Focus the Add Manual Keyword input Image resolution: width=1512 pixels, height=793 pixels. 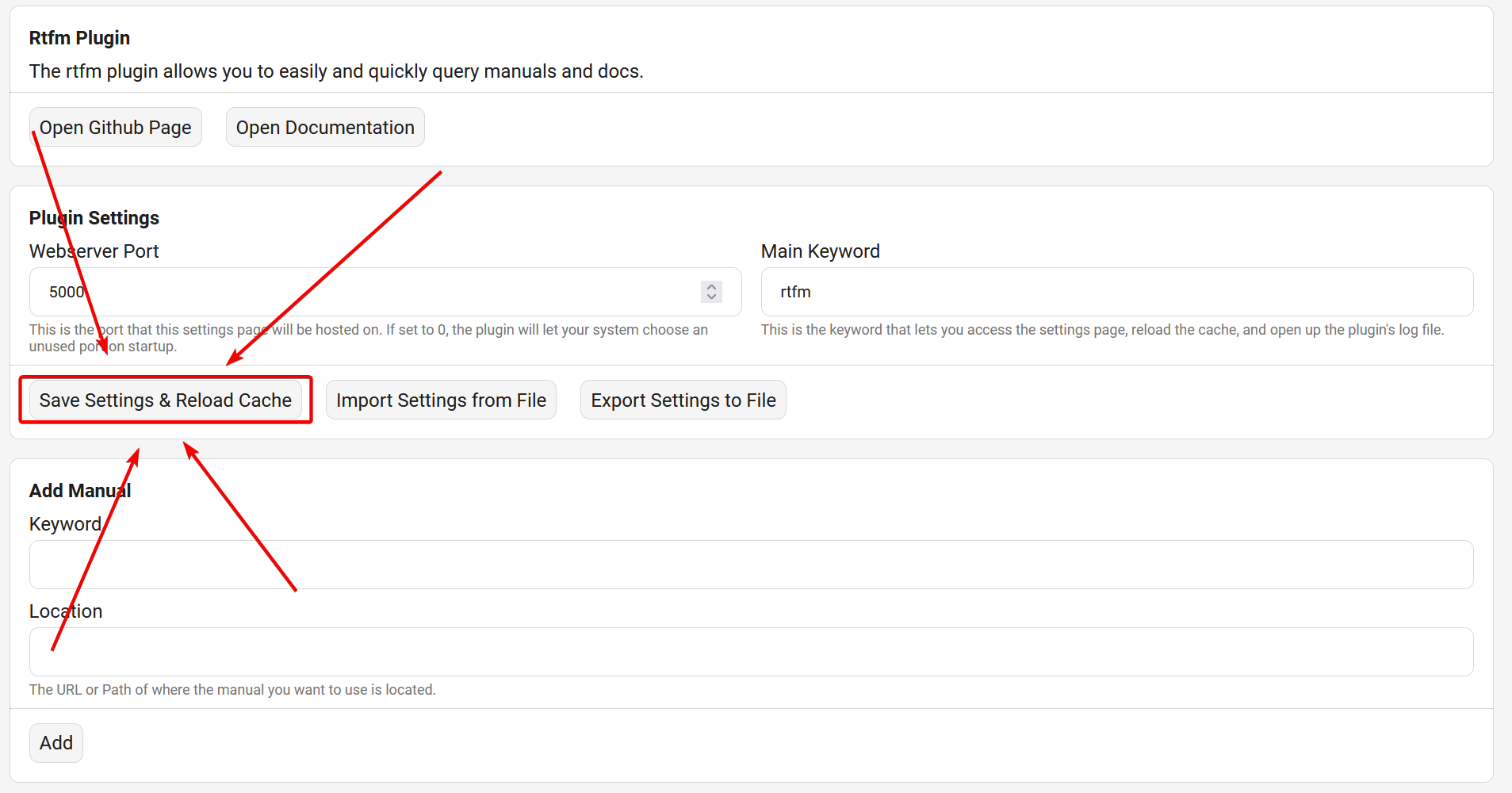tap(752, 565)
